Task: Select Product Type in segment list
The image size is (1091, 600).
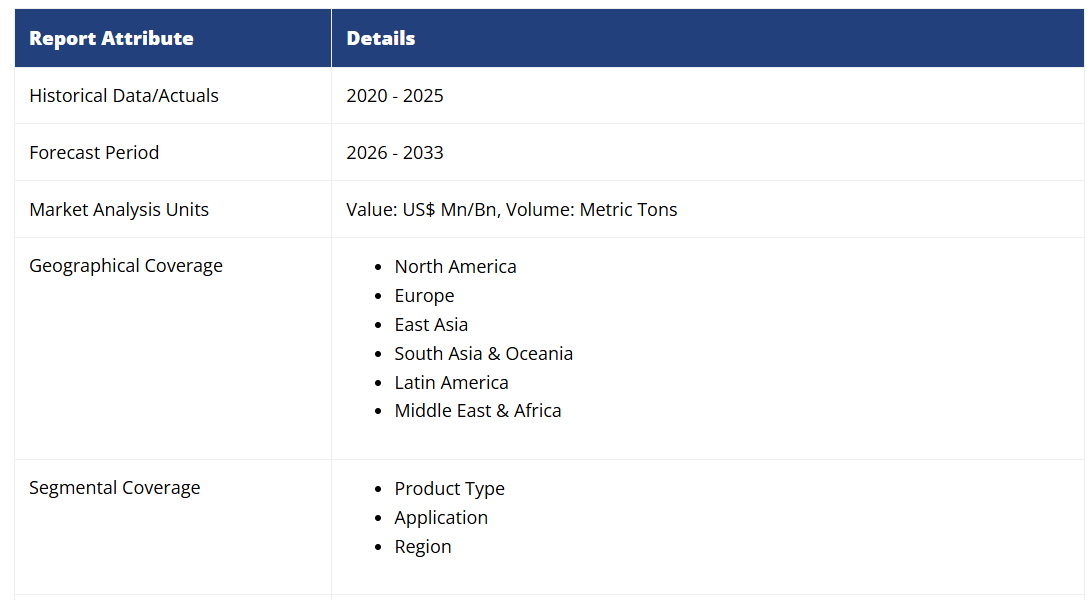Action: click(x=449, y=489)
